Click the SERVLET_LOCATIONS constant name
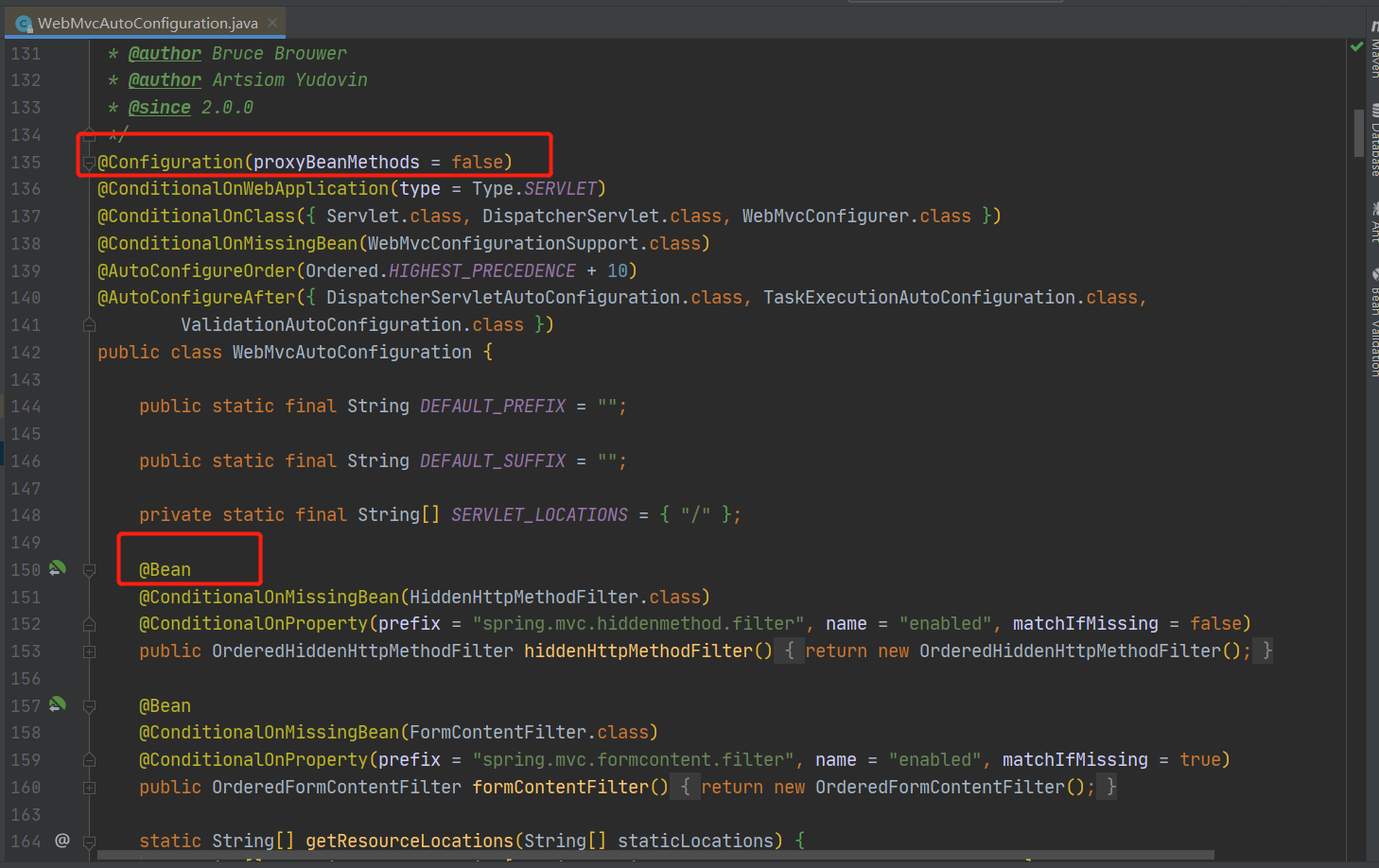Image resolution: width=1379 pixels, height=868 pixels. (539, 514)
